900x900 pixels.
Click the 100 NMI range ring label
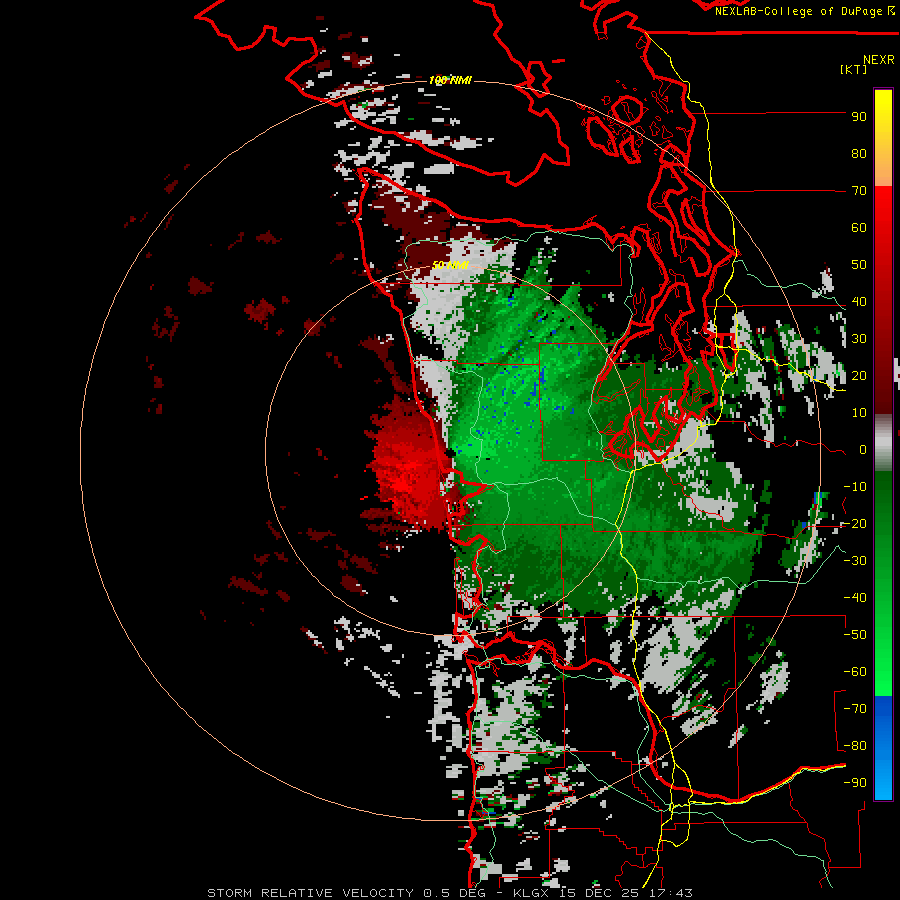tap(450, 80)
